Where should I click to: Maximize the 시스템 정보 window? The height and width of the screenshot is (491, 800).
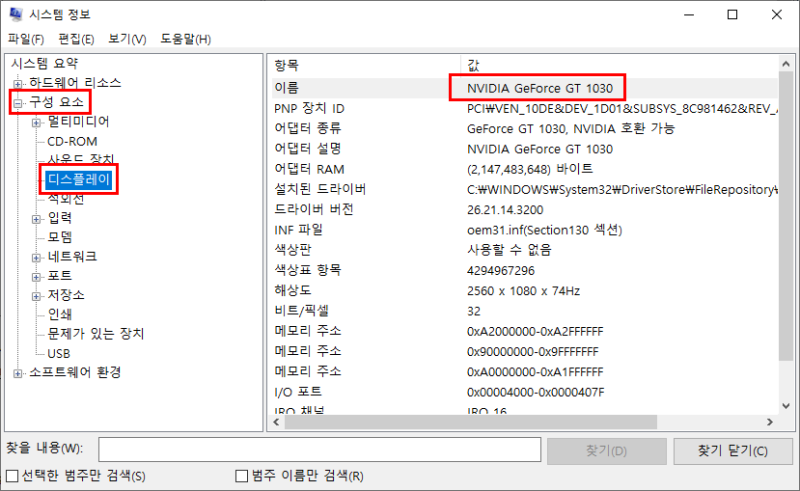pos(732,14)
